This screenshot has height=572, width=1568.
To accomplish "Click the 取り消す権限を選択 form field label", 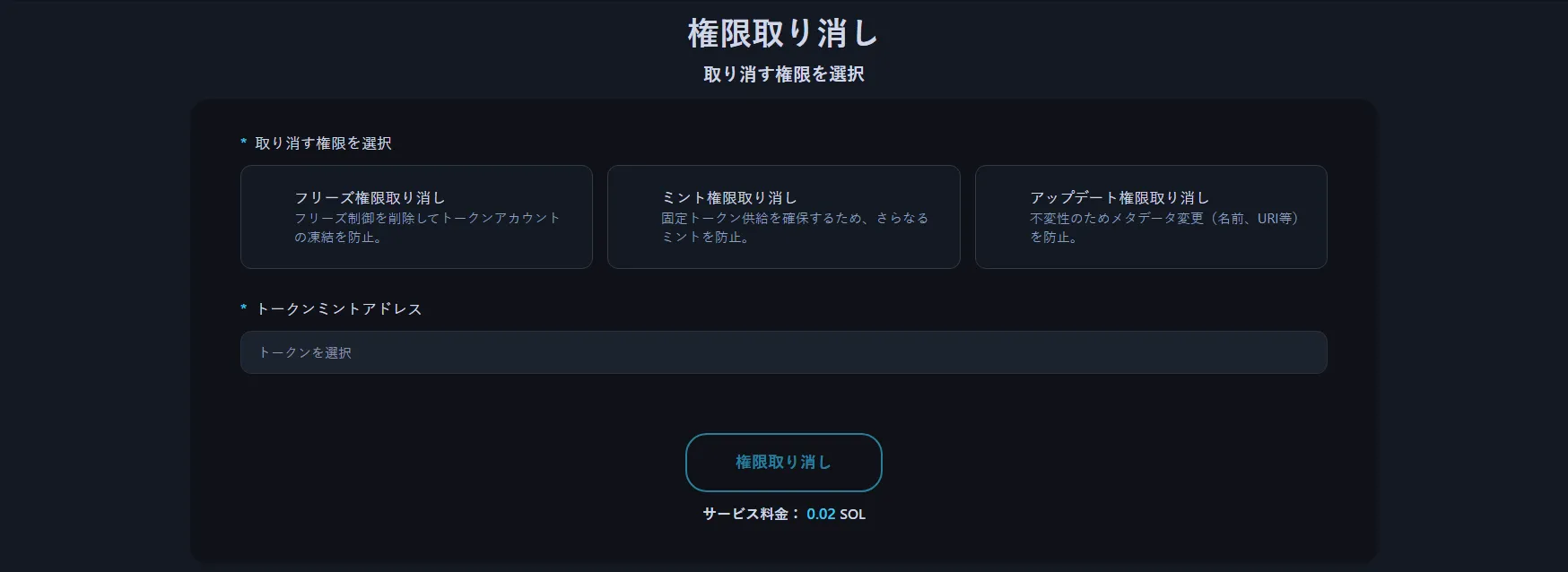I will (323, 143).
